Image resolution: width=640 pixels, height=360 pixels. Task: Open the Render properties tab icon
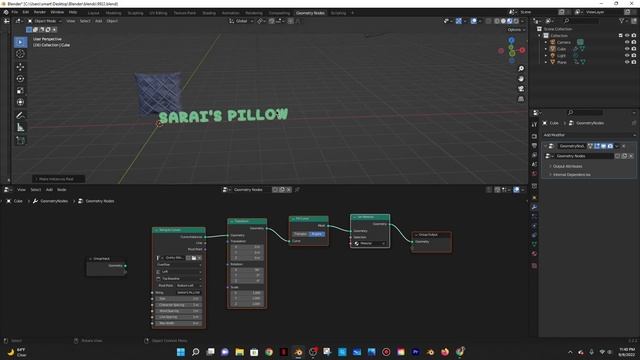click(534, 136)
